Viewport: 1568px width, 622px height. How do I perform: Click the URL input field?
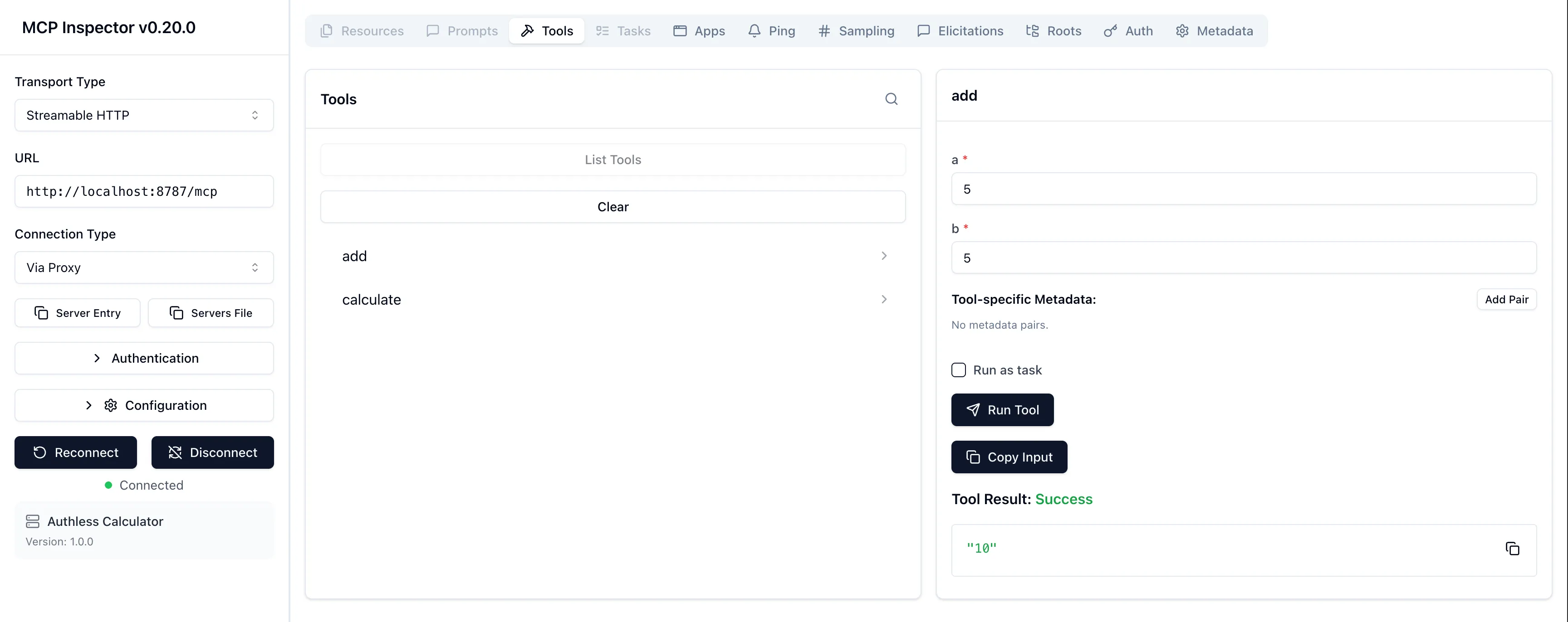[x=144, y=191]
